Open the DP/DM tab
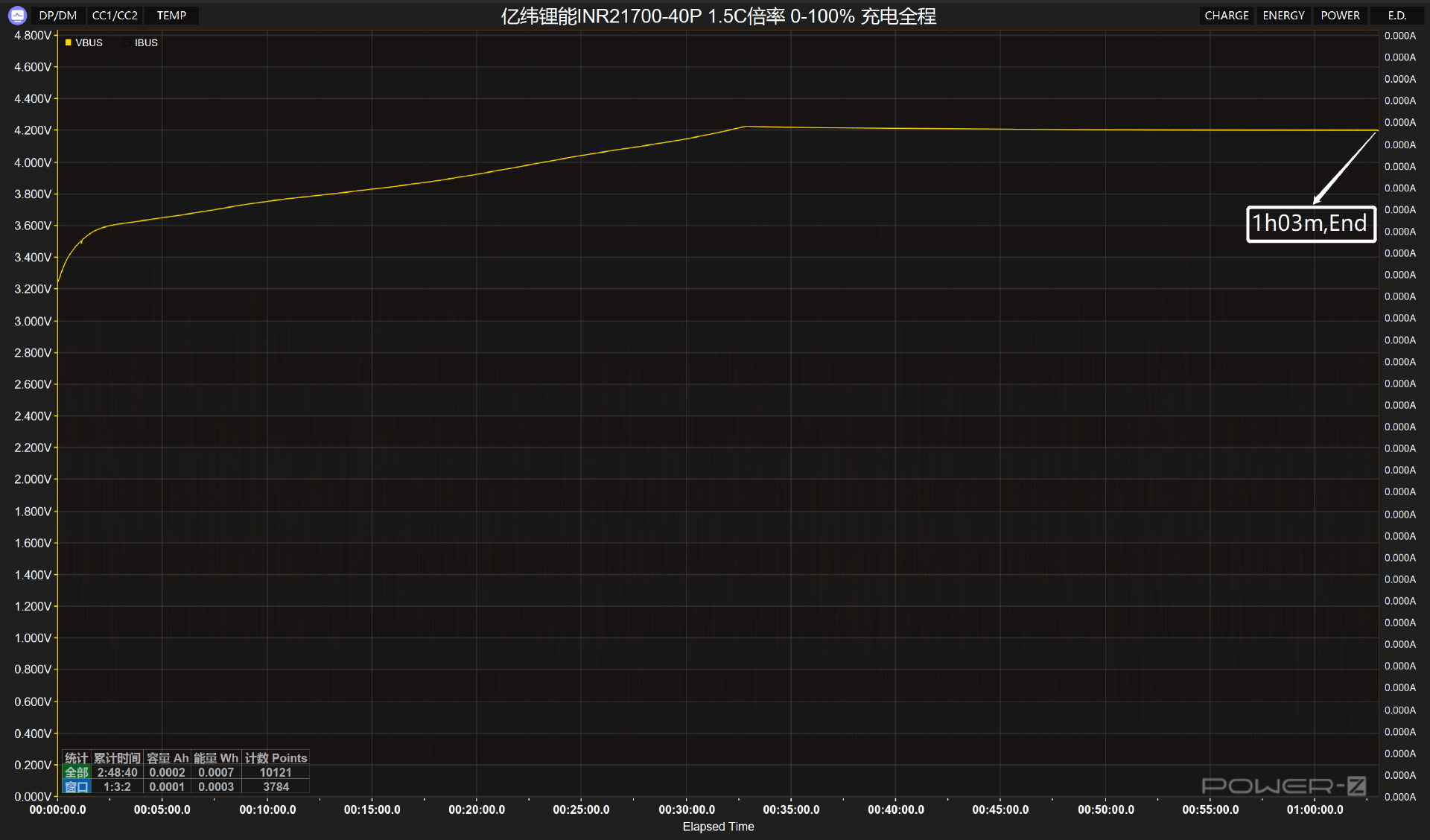 (x=57, y=16)
